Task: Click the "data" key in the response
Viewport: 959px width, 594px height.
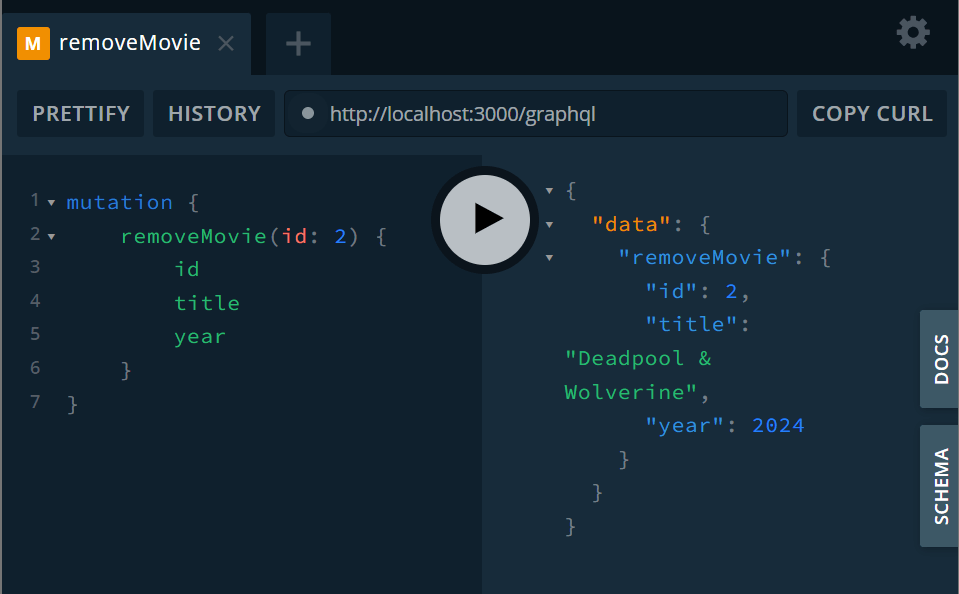Action: 632,225
